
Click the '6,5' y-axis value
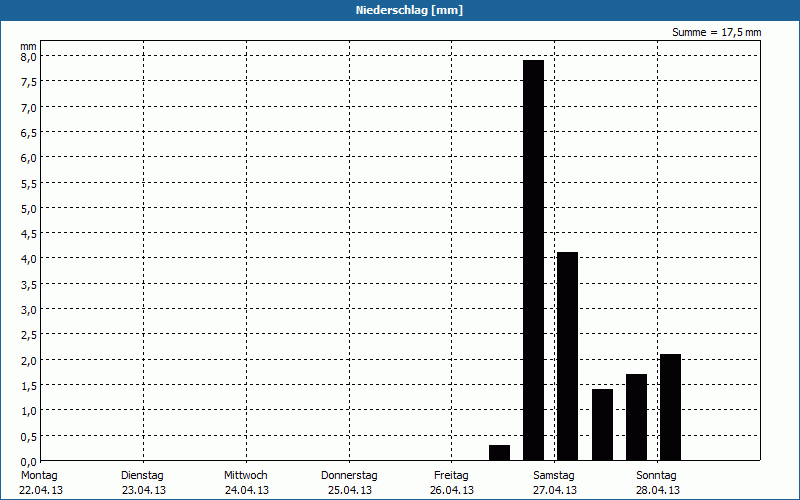coord(29,133)
